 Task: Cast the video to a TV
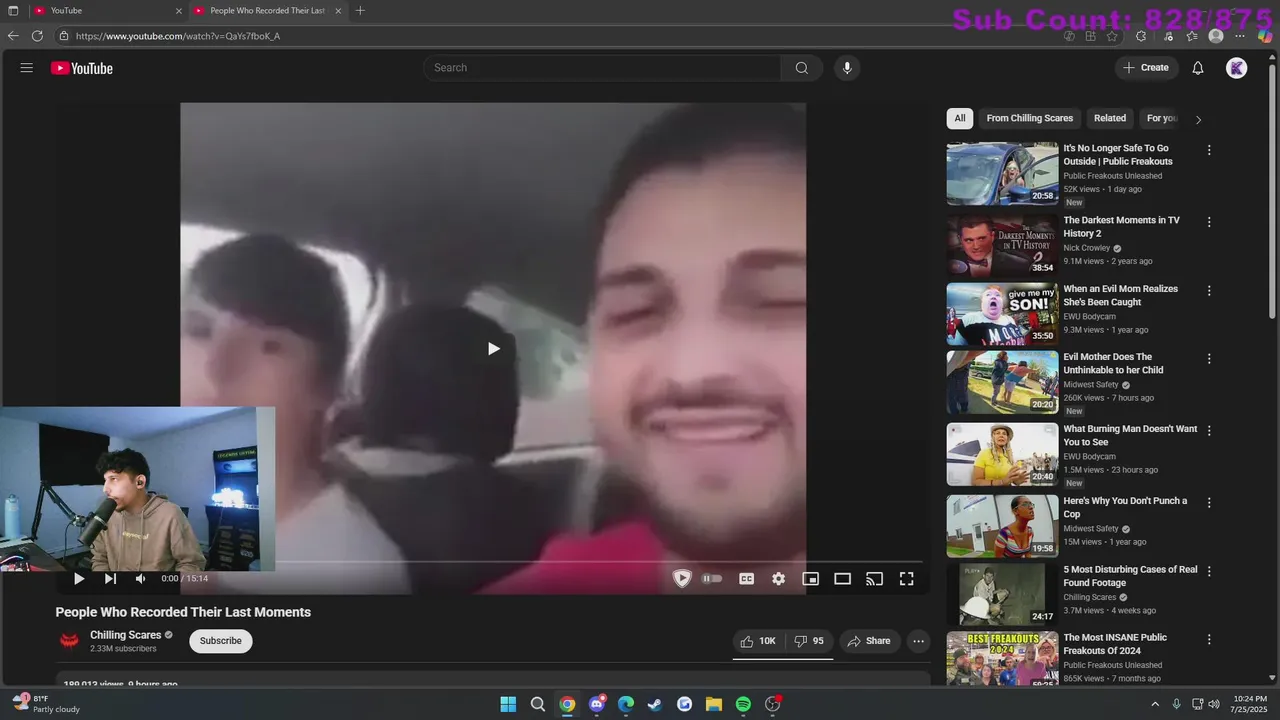click(x=874, y=579)
